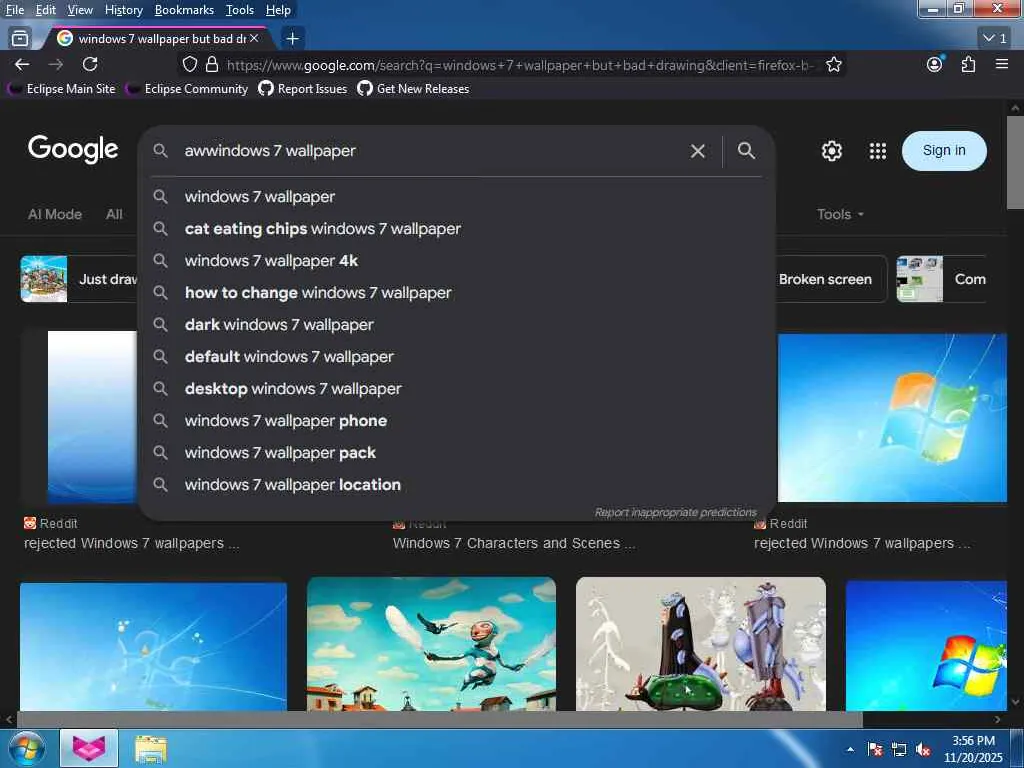Choose suggestion 'dark windows 7 wallpaper'
The image size is (1024, 768).
457,325
